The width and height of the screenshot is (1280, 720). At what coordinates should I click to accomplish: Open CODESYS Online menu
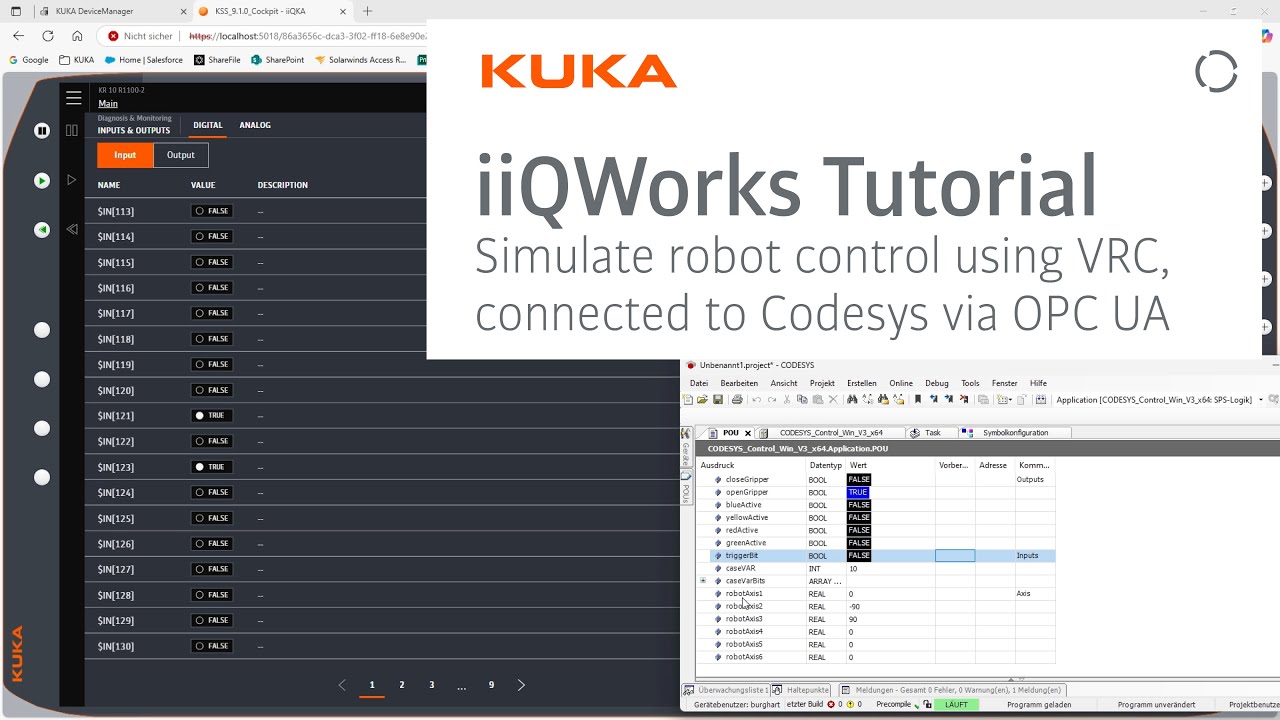point(901,383)
